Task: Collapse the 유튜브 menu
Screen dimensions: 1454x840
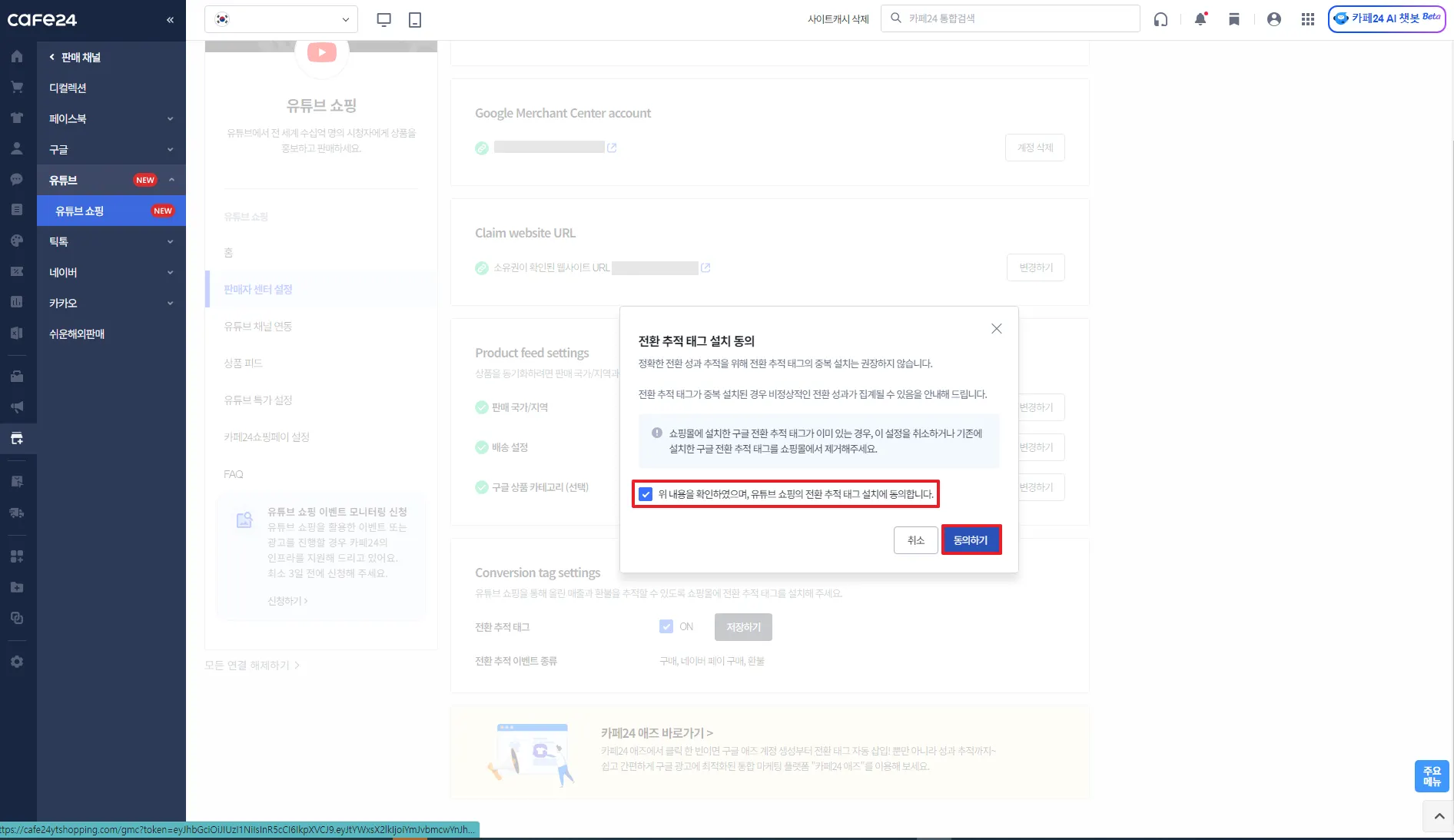Action: [x=111, y=180]
